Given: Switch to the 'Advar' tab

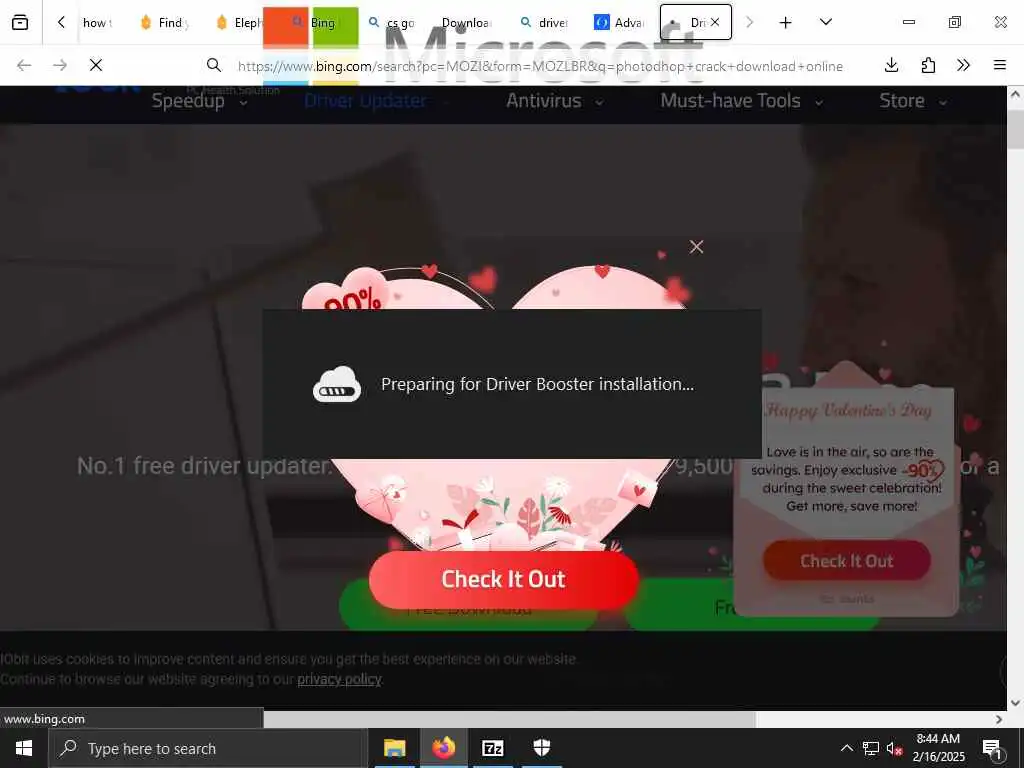Looking at the screenshot, I should tap(620, 22).
